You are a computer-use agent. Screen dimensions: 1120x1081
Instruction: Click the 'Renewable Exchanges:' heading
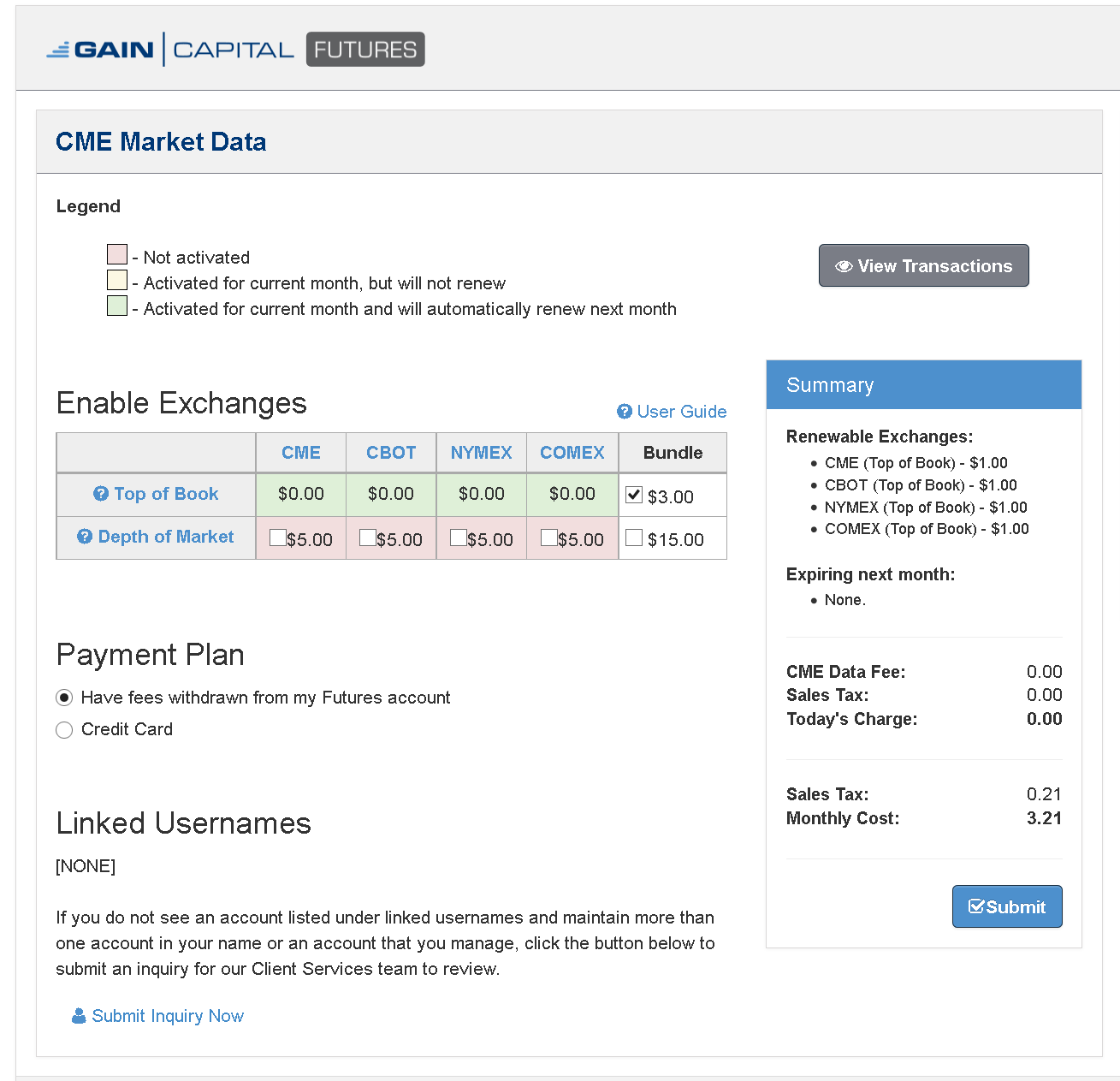[x=880, y=437]
